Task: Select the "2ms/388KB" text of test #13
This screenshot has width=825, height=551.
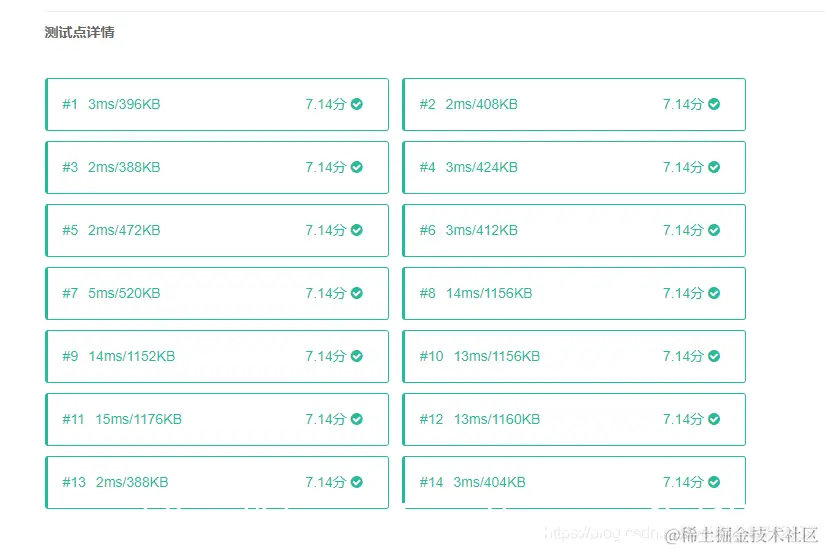Action: 132,482
